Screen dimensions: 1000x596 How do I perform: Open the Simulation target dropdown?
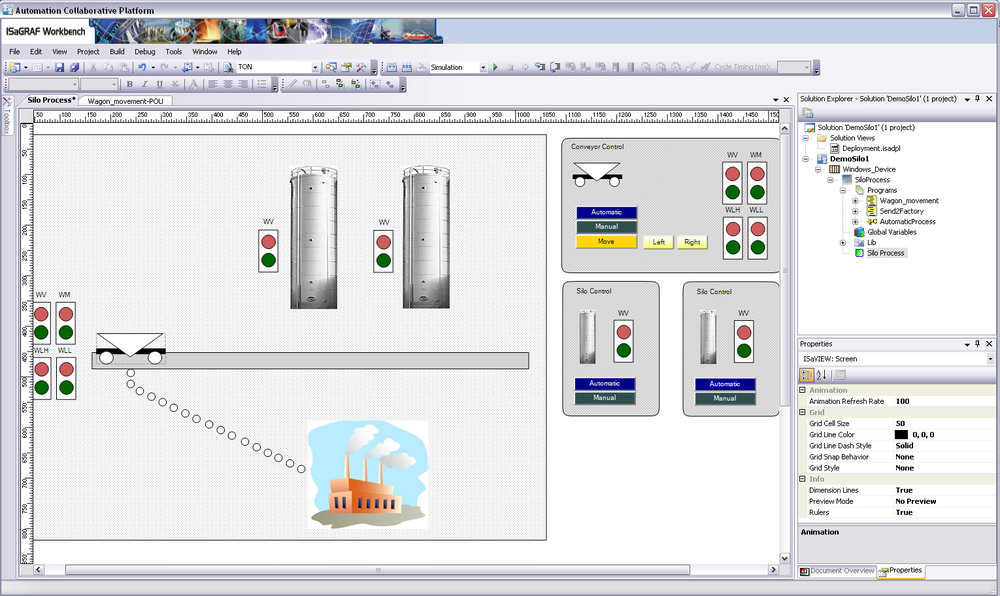484,67
